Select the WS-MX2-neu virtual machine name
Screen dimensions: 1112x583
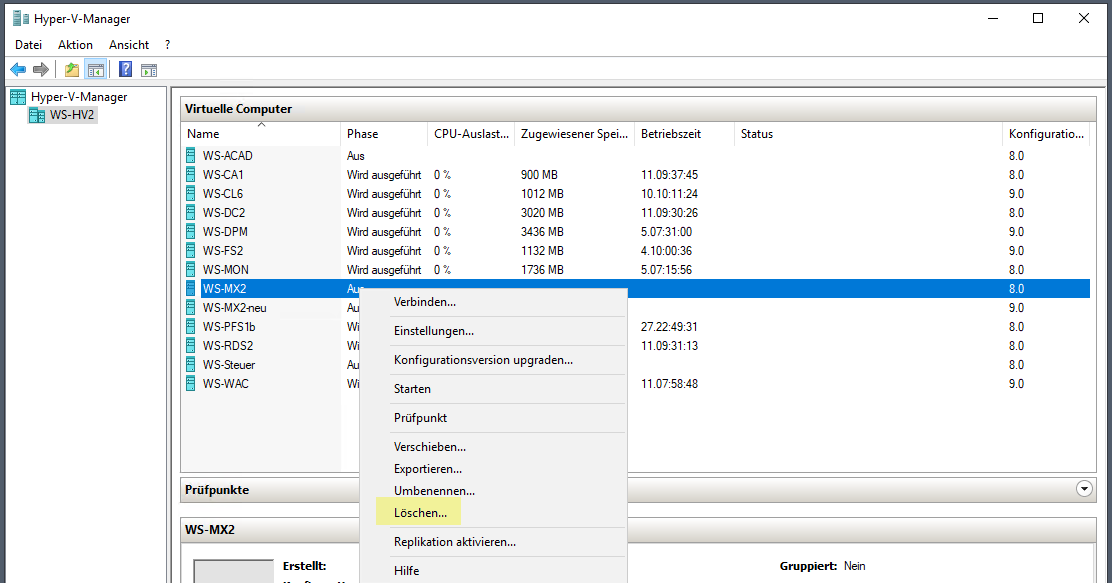tap(235, 308)
